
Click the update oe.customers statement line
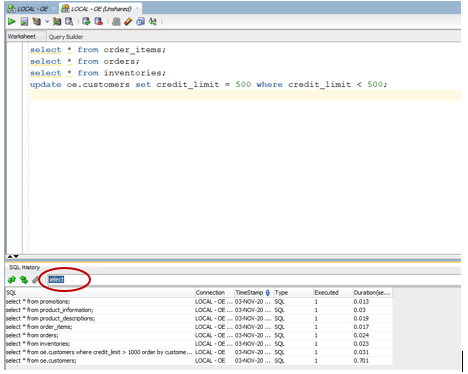[x=208, y=84]
